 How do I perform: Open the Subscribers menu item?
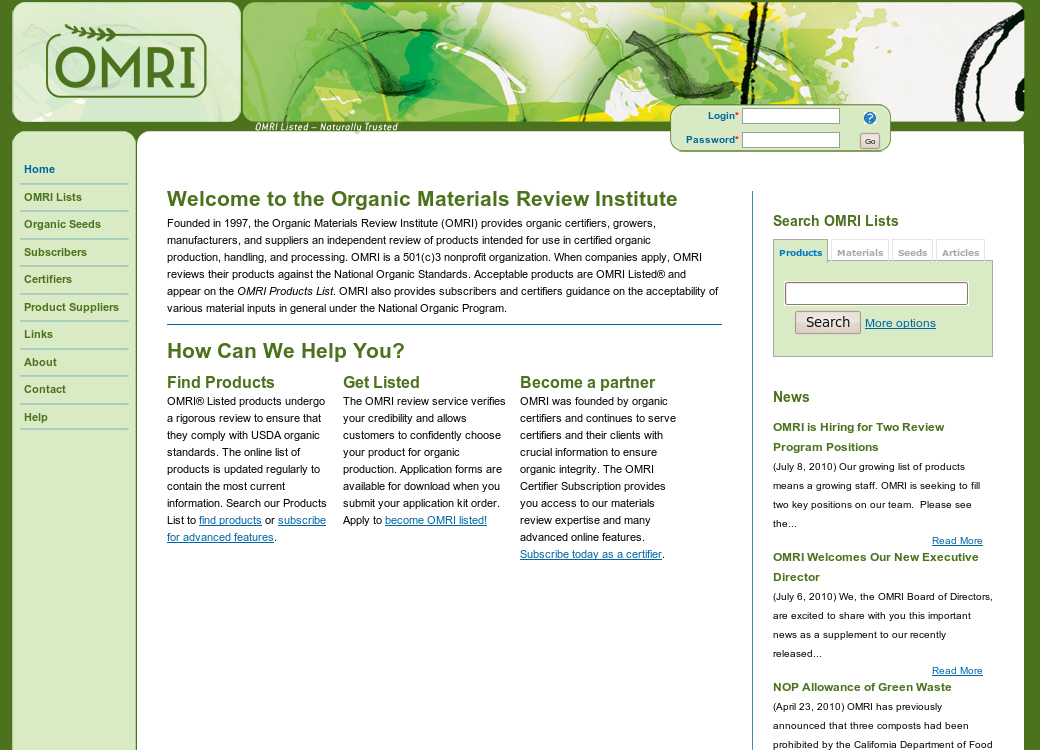(55, 252)
